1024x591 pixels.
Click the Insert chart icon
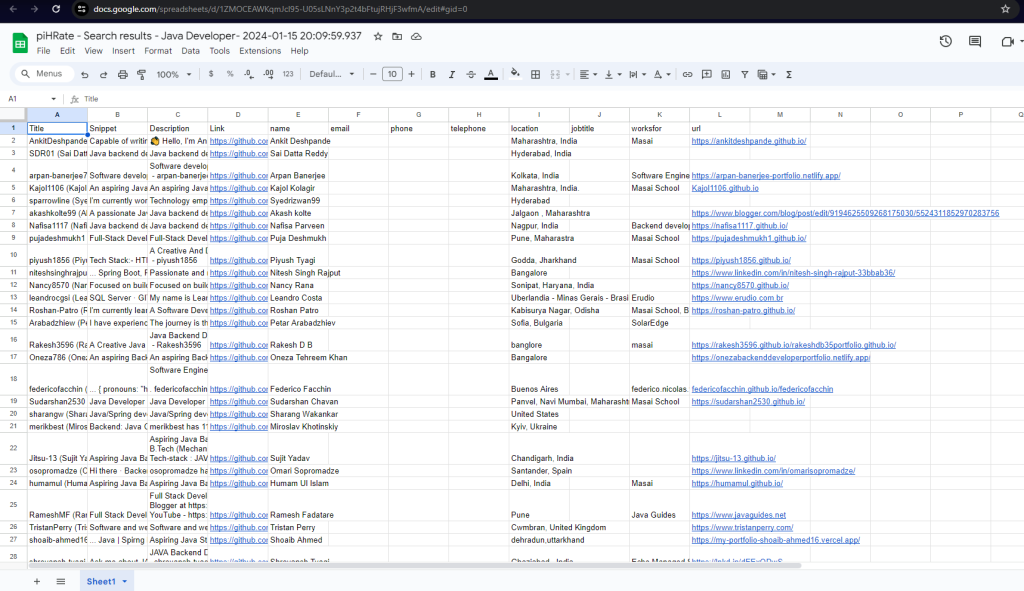pyautogui.click(x=726, y=74)
